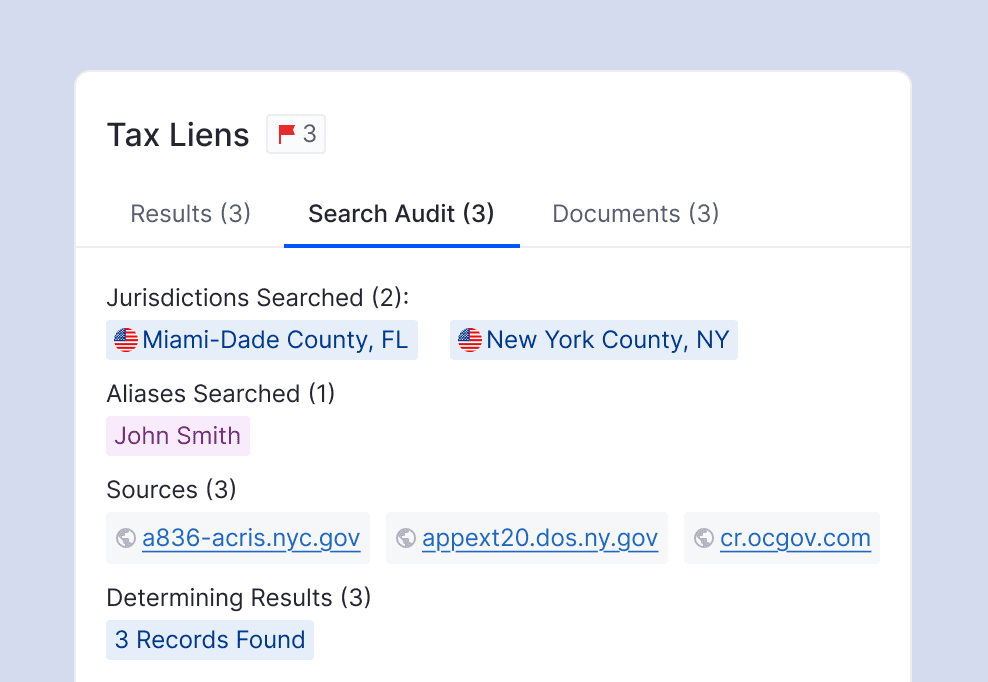This screenshot has width=988, height=682.
Task: Select the Search Audit tab
Action: 401,213
